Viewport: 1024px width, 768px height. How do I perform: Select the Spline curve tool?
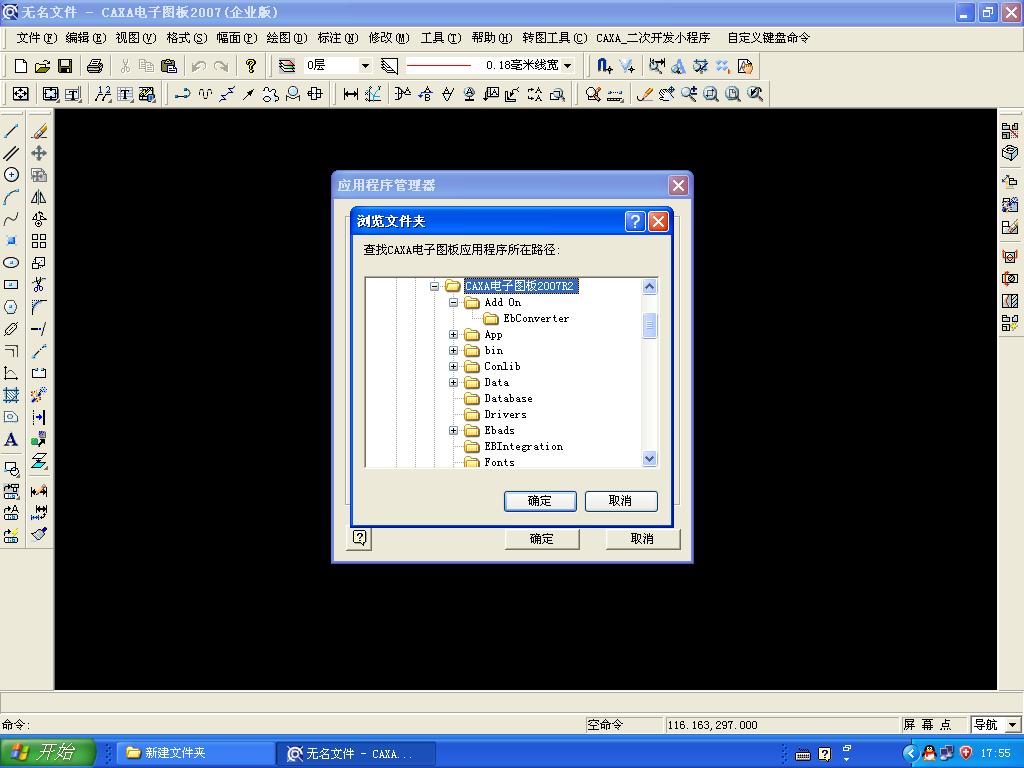[x=11, y=219]
